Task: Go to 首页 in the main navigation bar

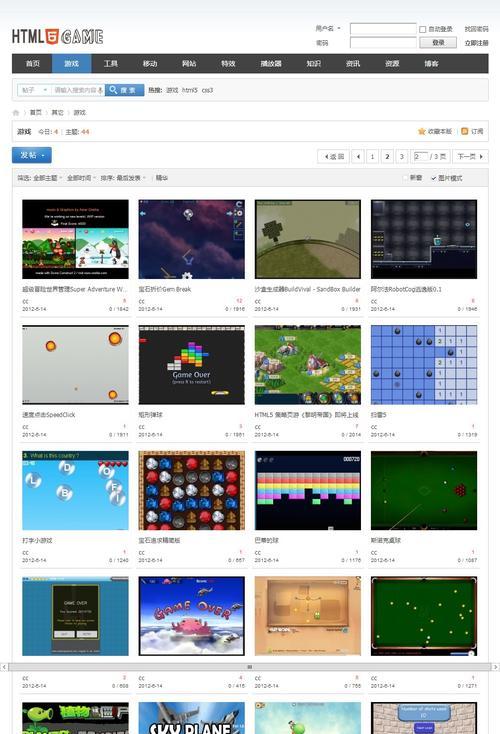Action: pos(32,64)
